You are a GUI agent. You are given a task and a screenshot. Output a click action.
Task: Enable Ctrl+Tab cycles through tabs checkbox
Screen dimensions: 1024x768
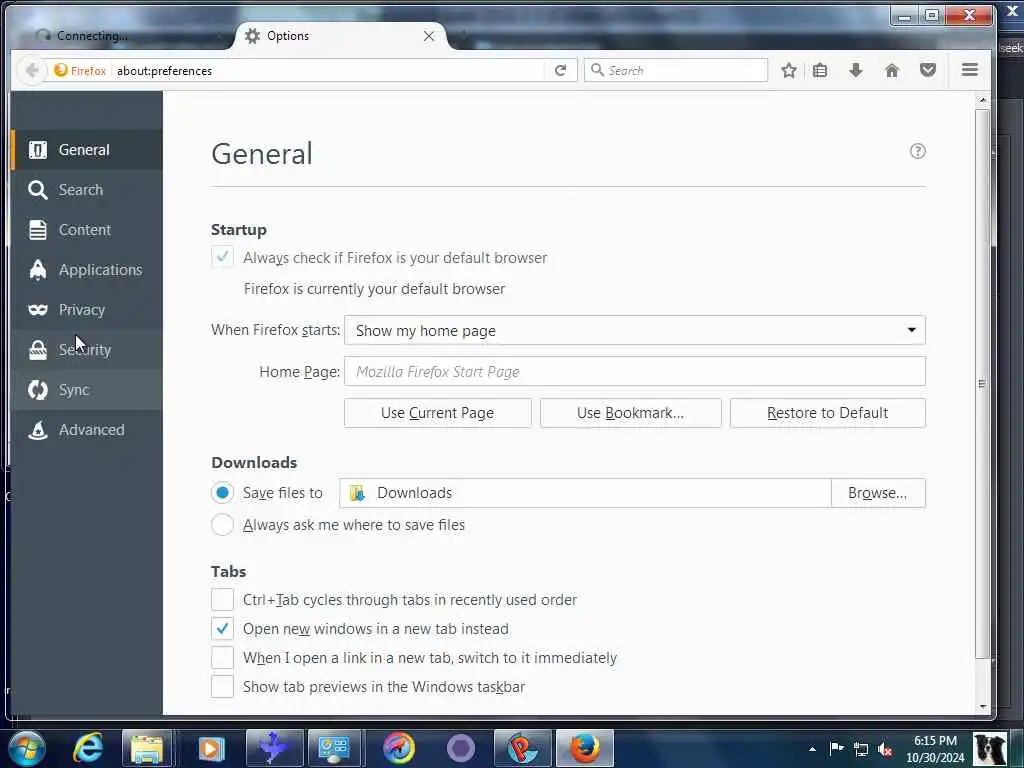point(222,600)
